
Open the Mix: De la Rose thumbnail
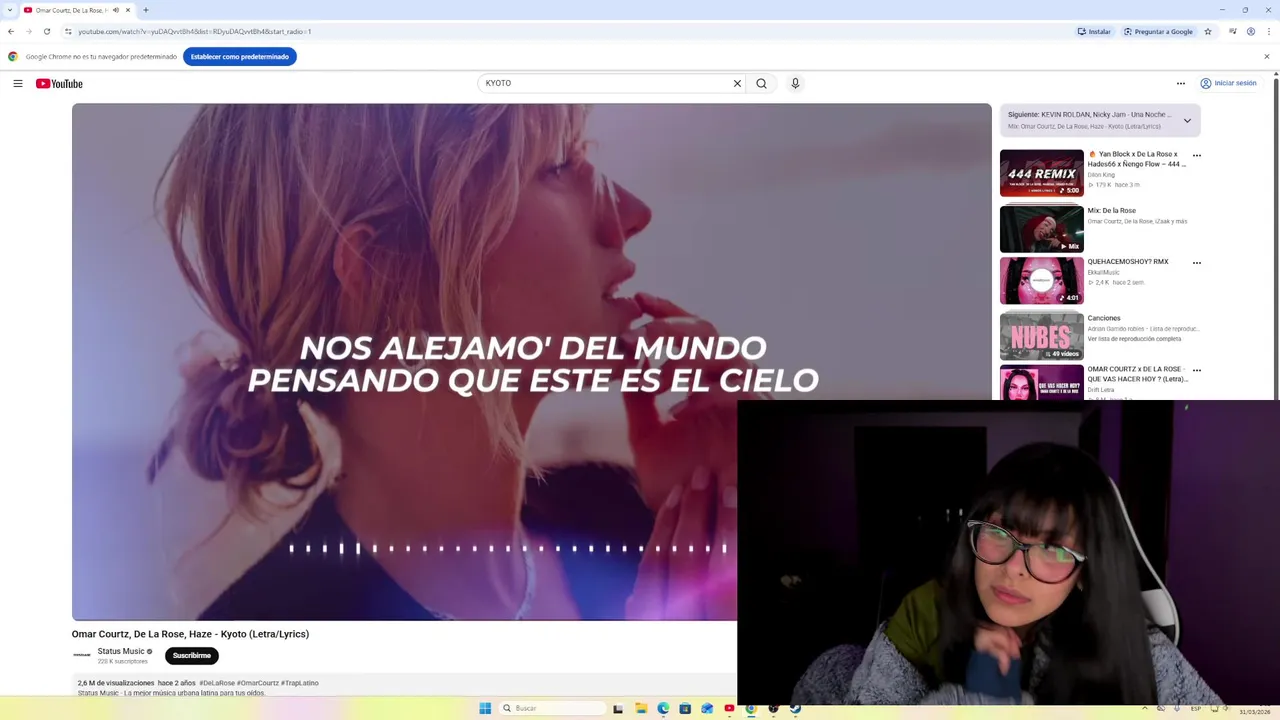tap(1042, 229)
